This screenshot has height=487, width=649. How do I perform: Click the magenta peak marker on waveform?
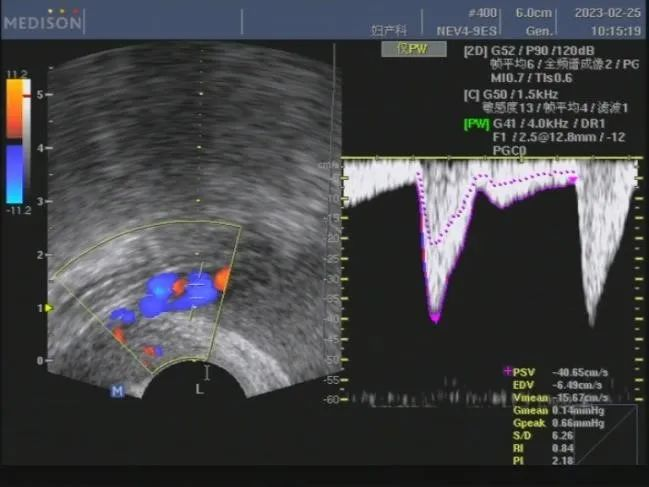(x=435, y=318)
